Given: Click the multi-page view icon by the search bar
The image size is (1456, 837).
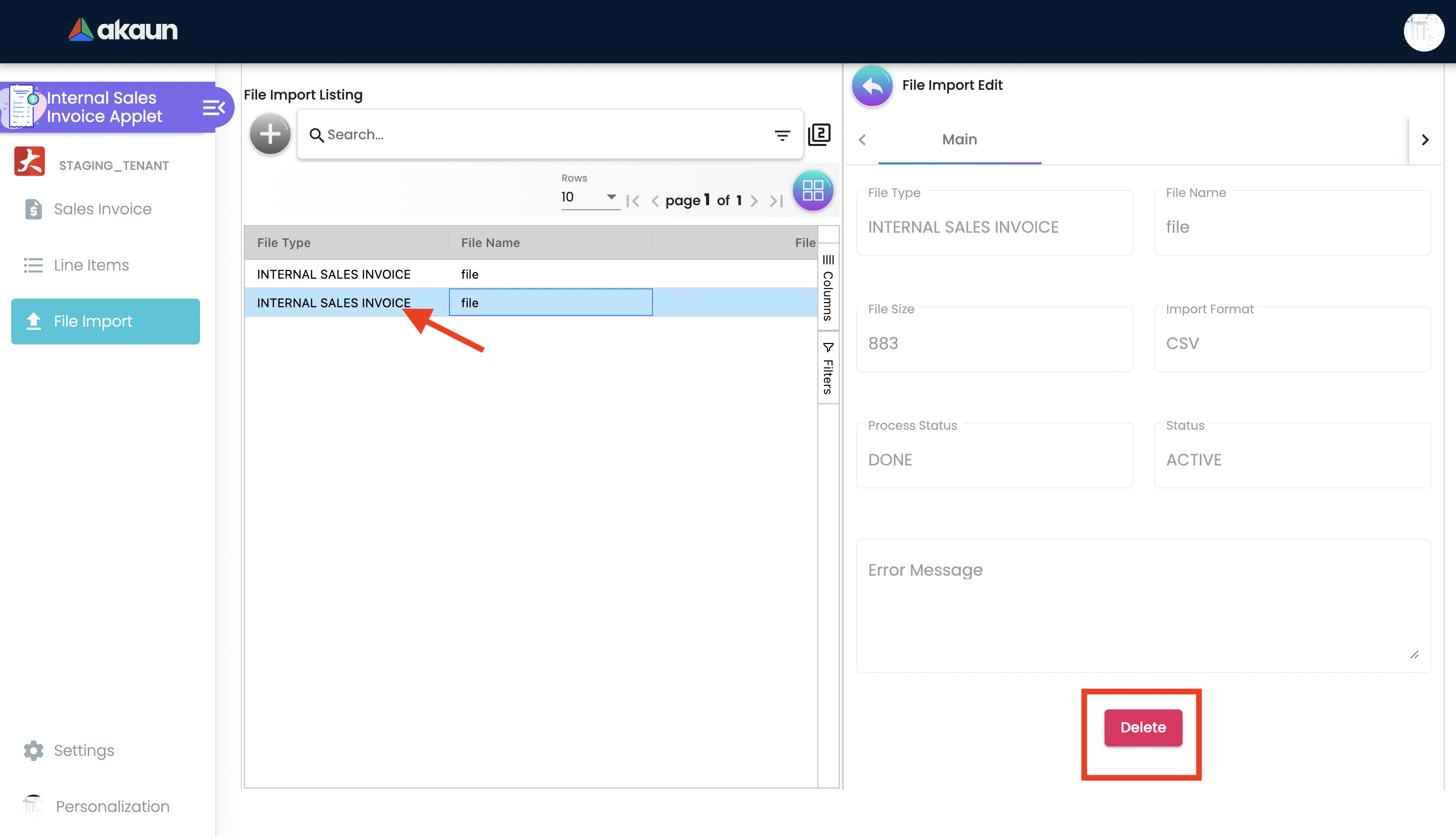Looking at the screenshot, I should coord(819,135).
